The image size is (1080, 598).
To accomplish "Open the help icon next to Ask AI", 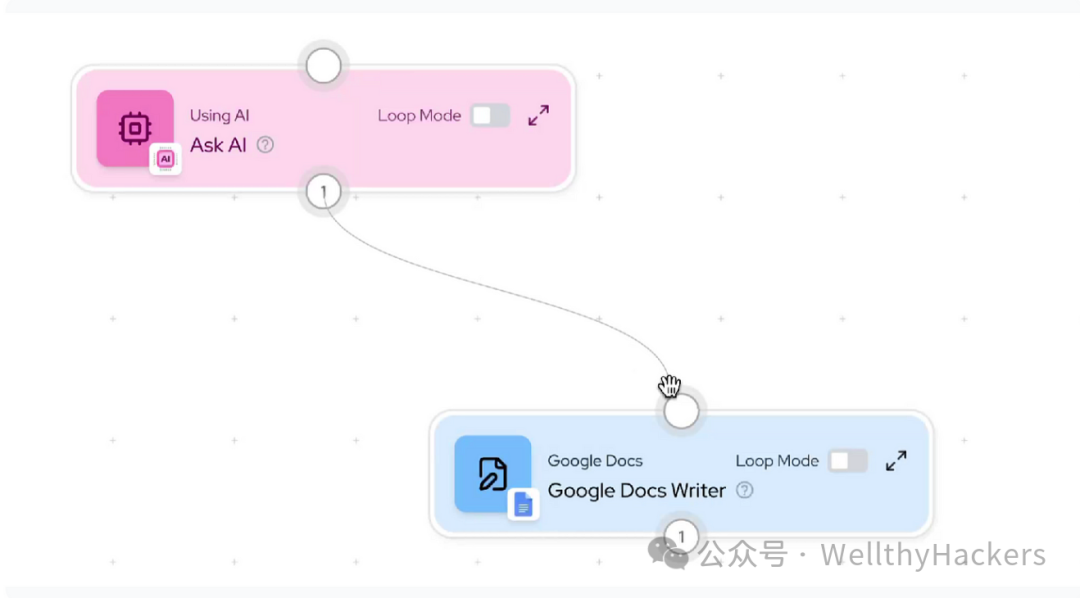I will tap(265, 145).
